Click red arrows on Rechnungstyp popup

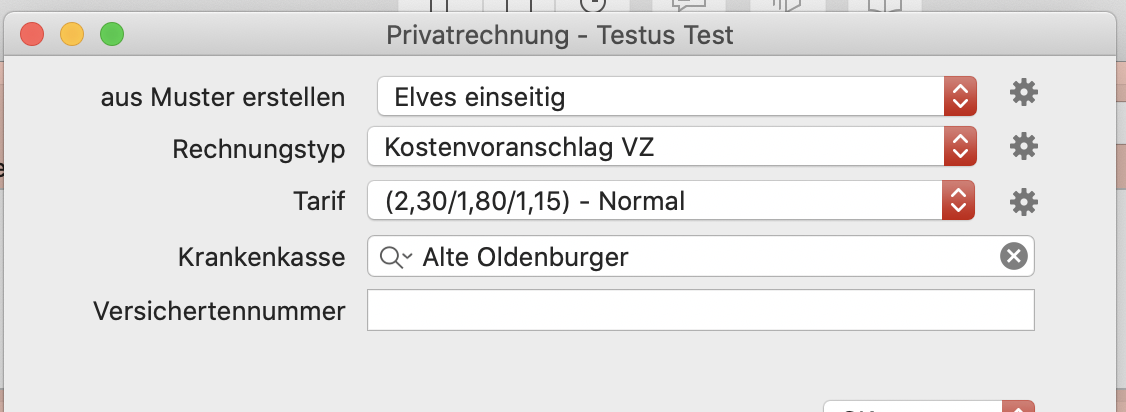coord(960,146)
